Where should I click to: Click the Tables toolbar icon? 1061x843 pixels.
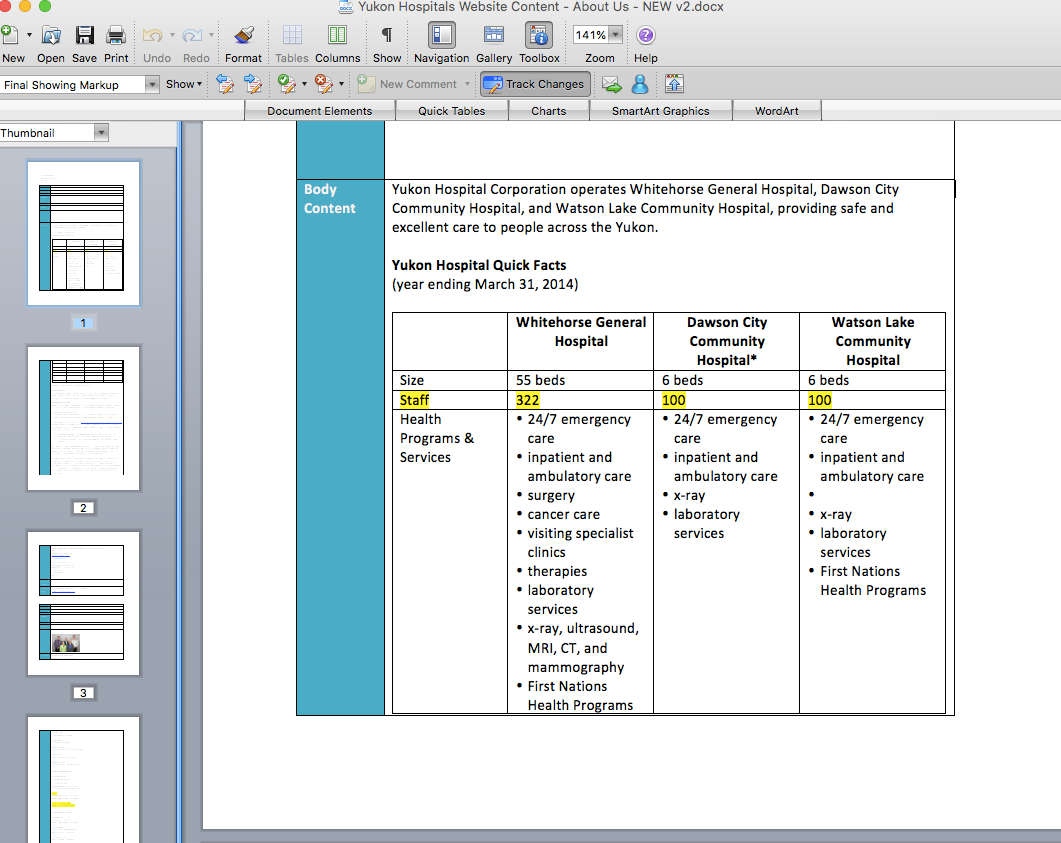click(292, 35)
